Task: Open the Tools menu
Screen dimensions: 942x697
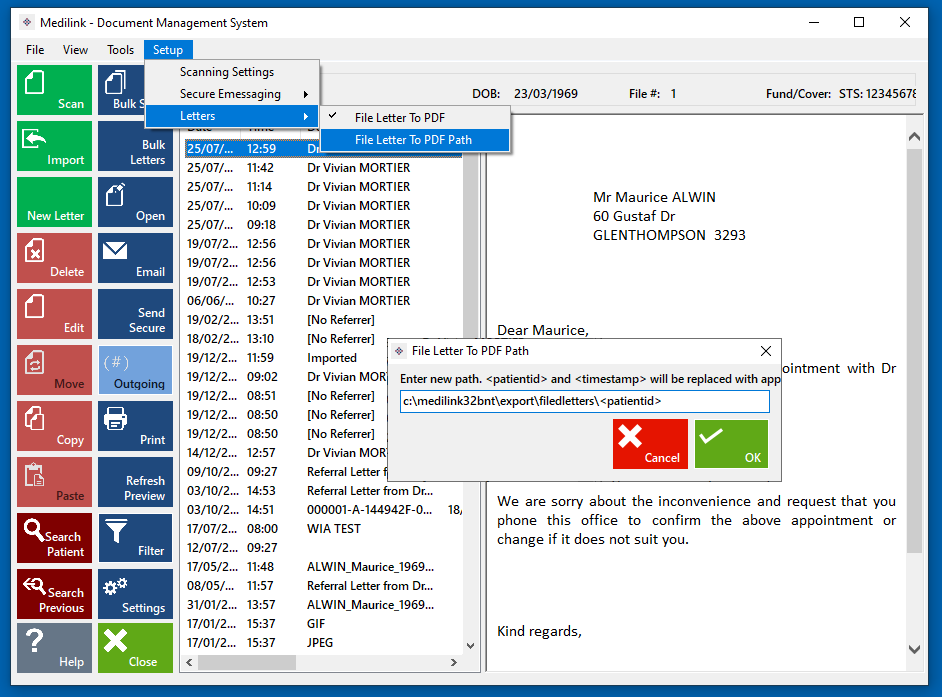Action: [x=120, y=50]
